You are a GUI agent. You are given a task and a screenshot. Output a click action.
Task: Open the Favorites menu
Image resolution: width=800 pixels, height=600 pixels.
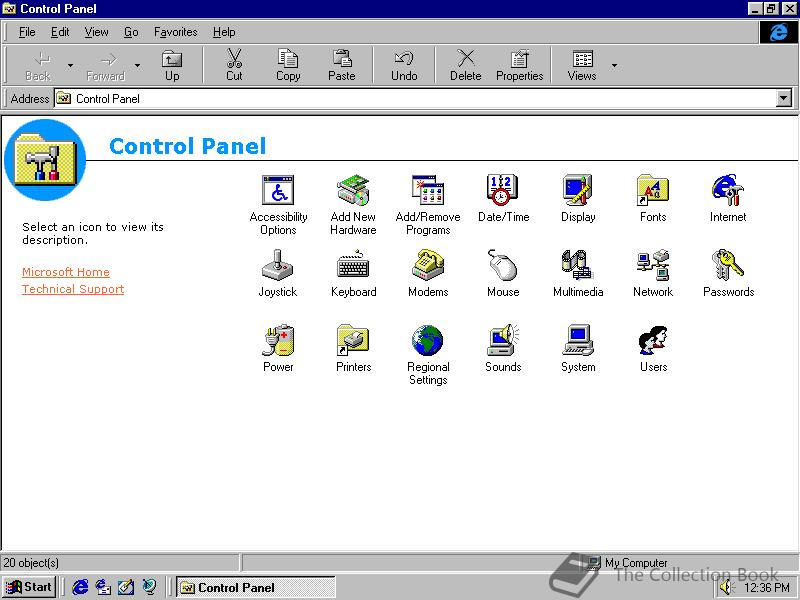(x=176, y=32)
